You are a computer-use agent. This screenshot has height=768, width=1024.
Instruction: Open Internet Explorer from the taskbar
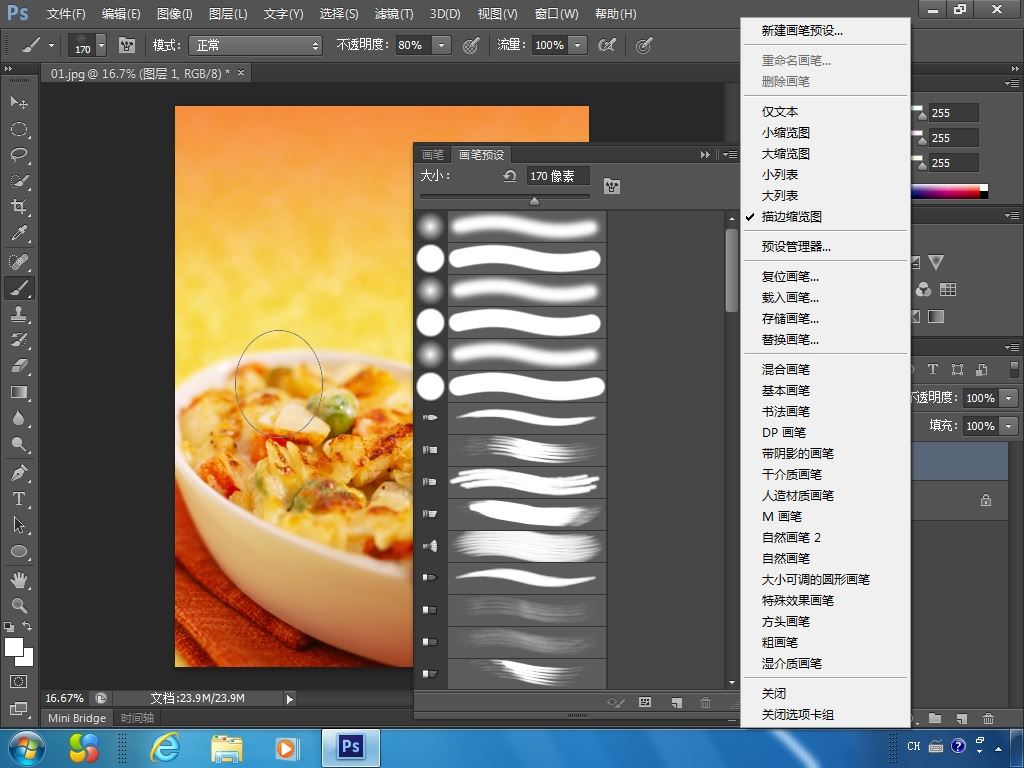[x=164, y=747]
